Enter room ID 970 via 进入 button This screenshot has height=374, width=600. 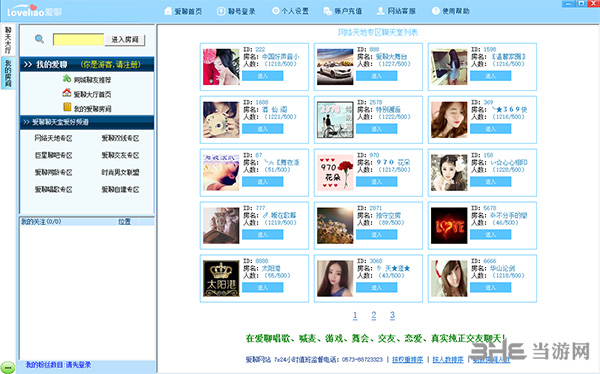click(377, 181)
